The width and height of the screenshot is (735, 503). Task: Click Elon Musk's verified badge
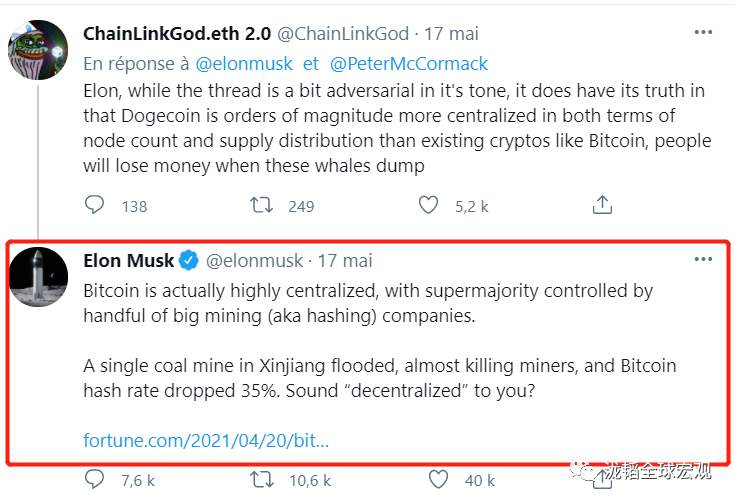click(188, 260)
